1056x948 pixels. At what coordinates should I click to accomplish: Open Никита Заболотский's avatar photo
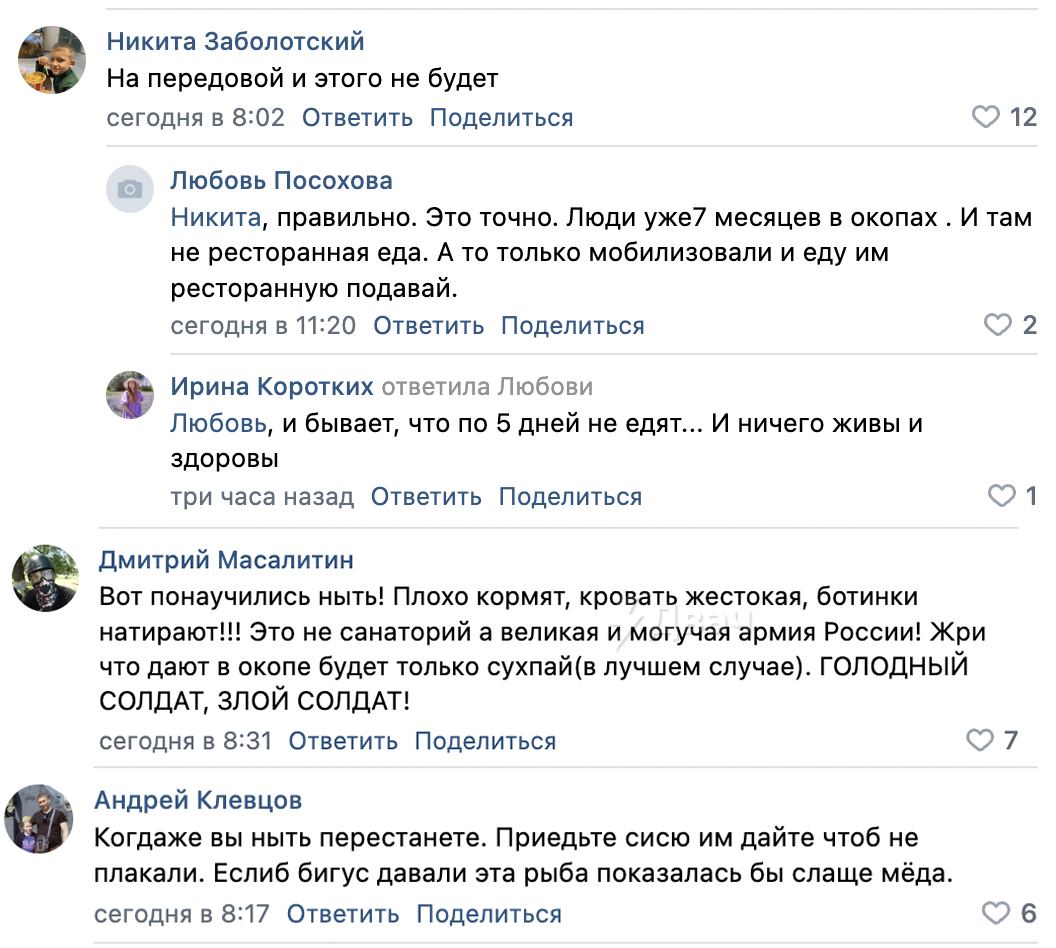coord(52,60)
